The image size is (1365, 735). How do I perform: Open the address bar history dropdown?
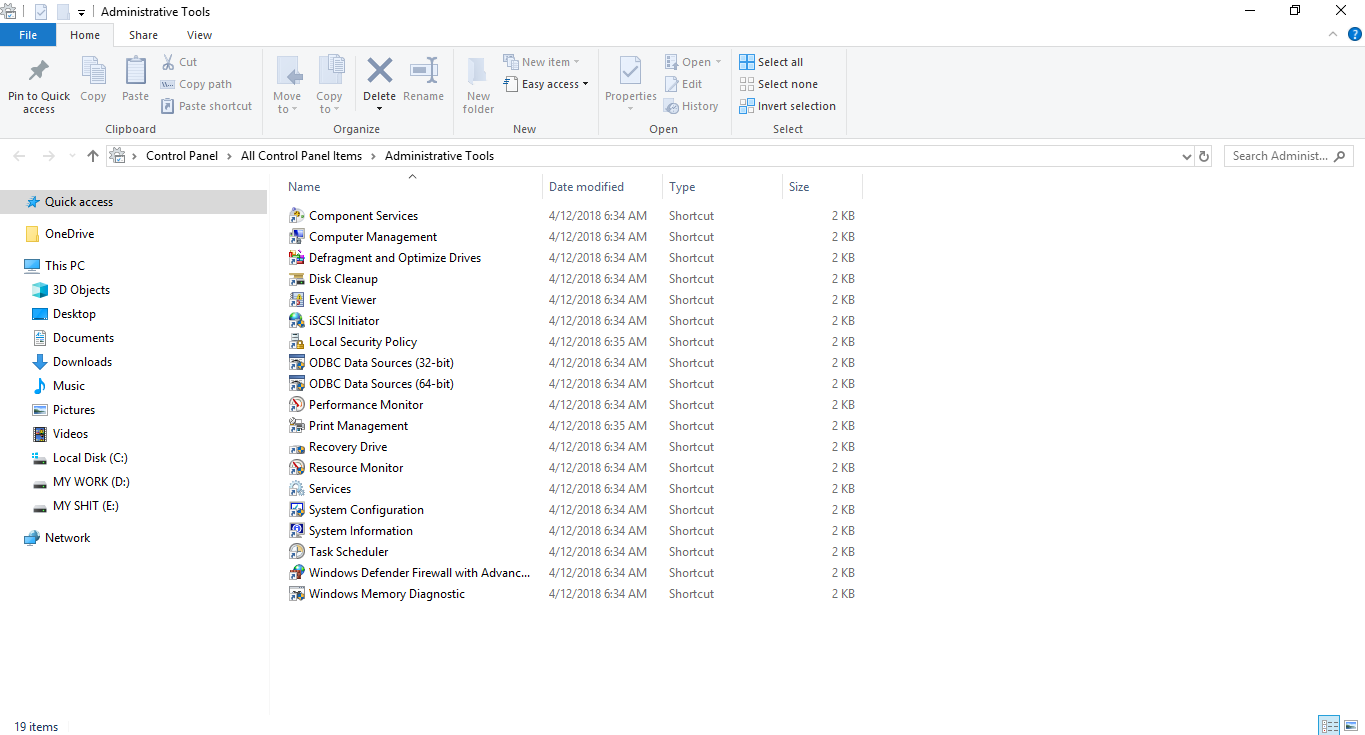click(x=1187, y=156)
